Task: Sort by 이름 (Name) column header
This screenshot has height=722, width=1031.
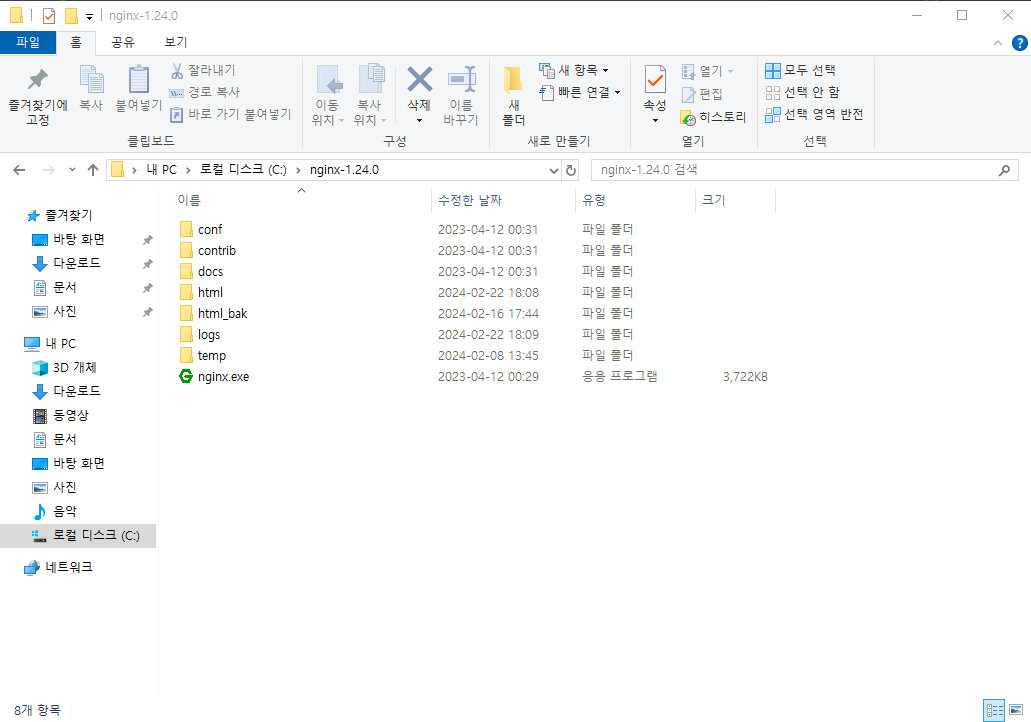Action: point(189,200)
